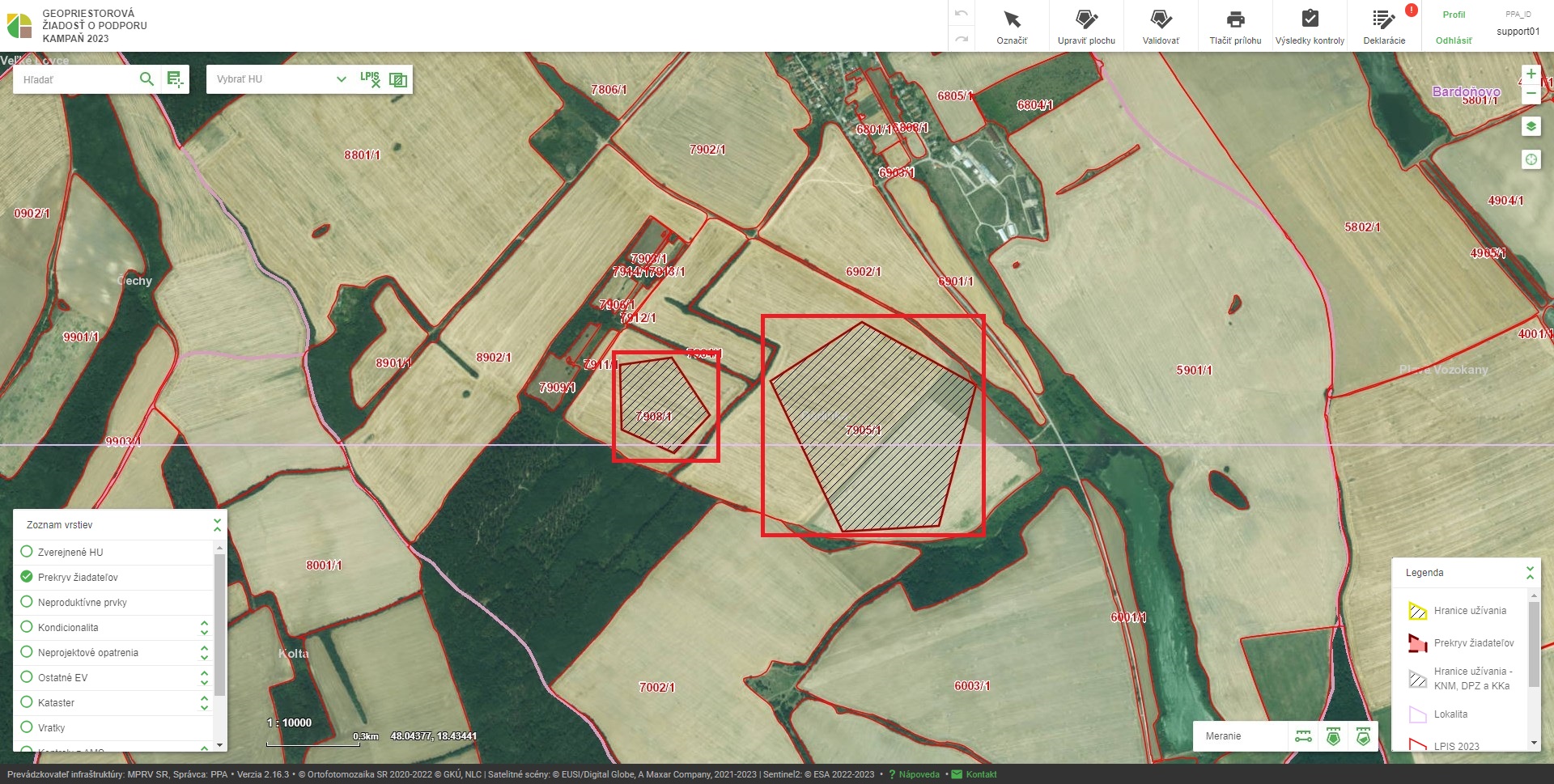This screenshot has height=784, width=1554.
Task: Select the distance measurement tool
Action: pyautogui.click(x=1303, y=736)
